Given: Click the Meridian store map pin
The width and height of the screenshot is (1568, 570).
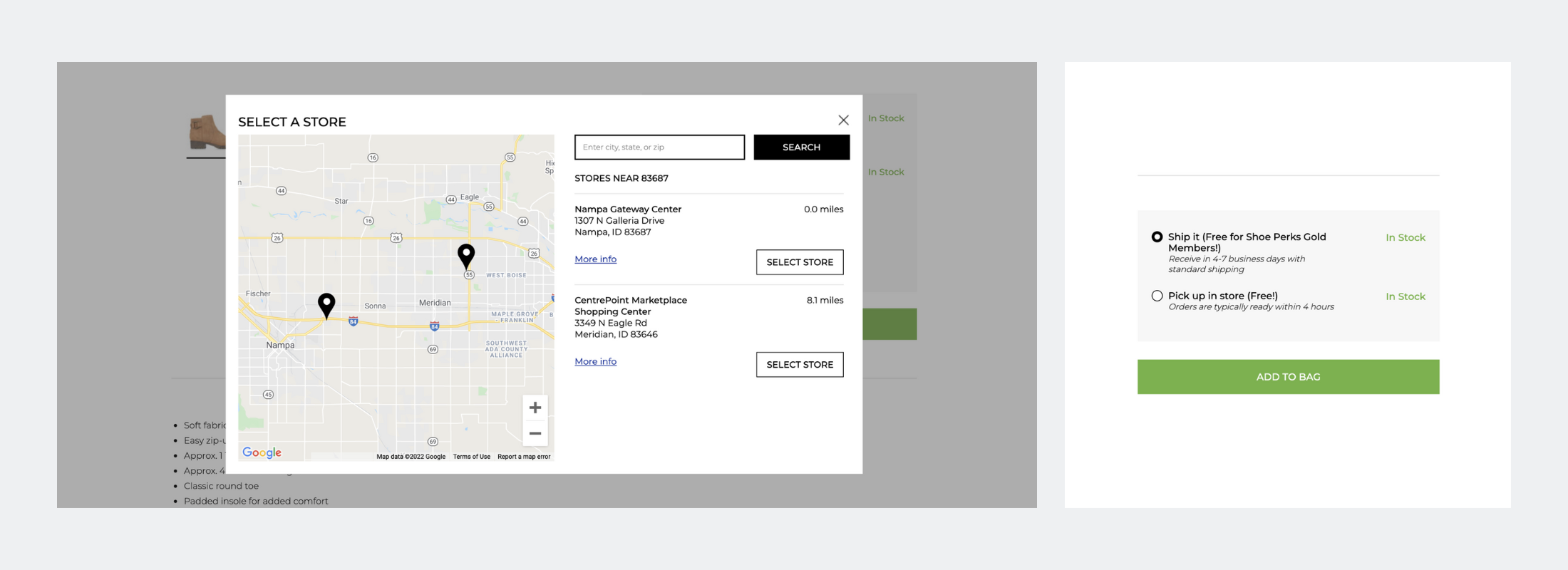Looking at the screenshot, I should [x=466, y=256].
